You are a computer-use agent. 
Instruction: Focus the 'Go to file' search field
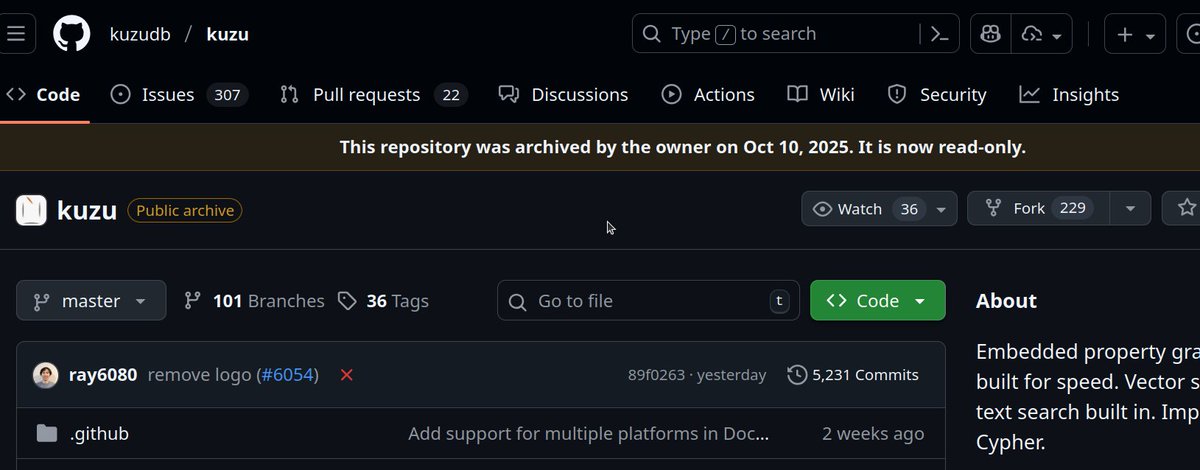(x=648, y=301)
